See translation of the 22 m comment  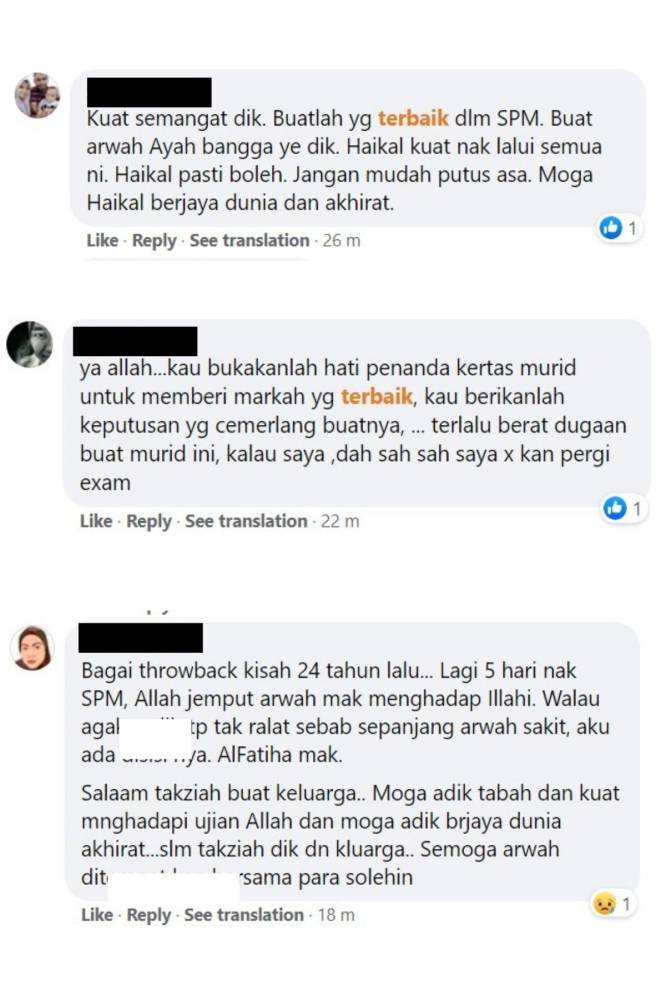tap(246, 521)
